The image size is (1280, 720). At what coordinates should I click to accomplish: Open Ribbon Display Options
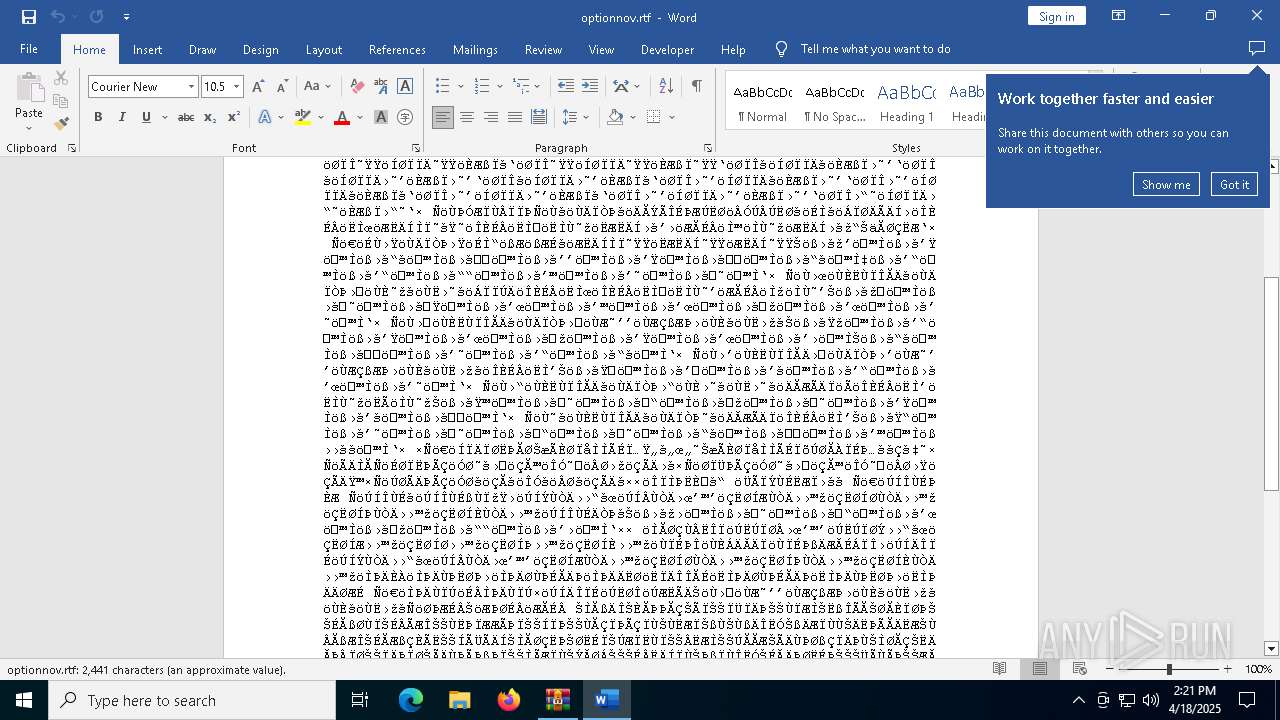coord(1118,16)
